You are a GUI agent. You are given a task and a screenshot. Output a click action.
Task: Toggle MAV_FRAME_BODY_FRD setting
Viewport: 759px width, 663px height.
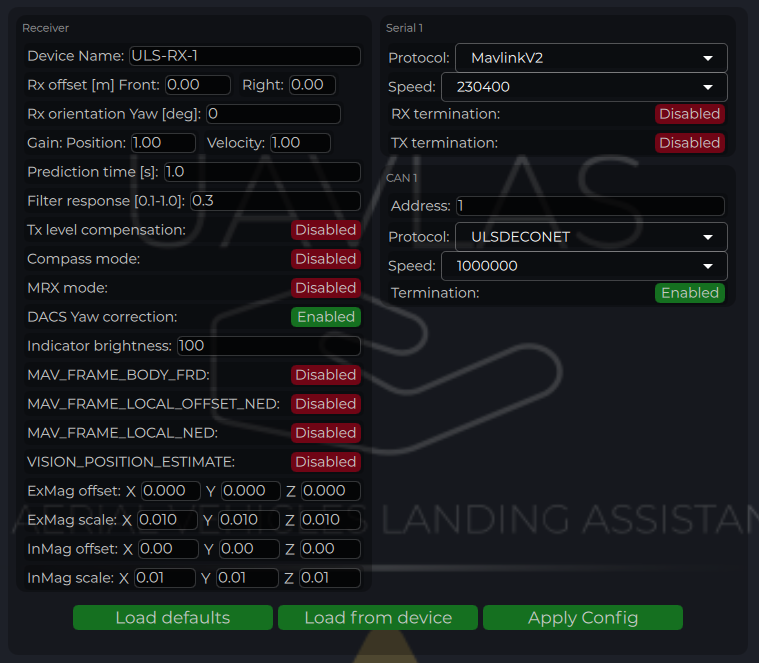click(326, 375)
